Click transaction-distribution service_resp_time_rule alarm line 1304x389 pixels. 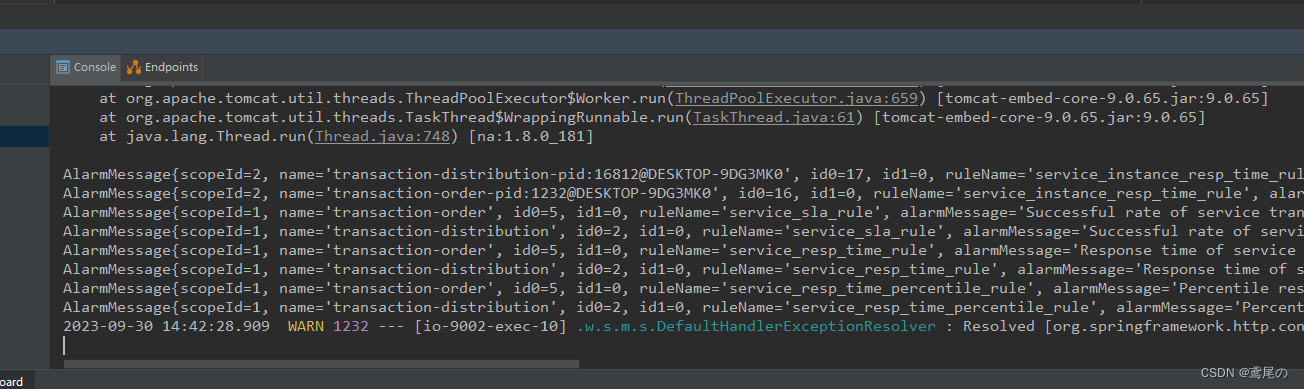click(x=683, y=269)
